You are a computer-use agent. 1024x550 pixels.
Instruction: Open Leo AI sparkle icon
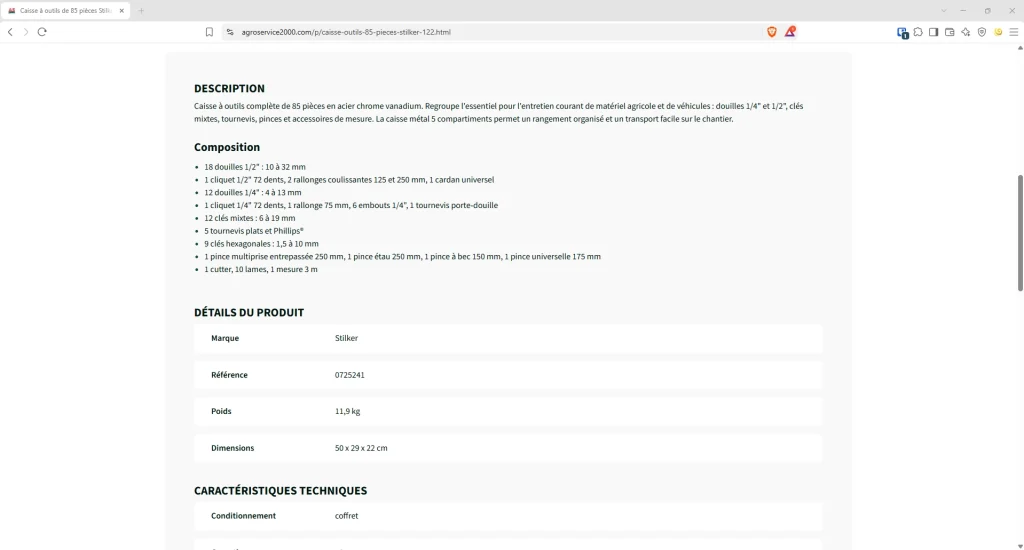(966, 32)
